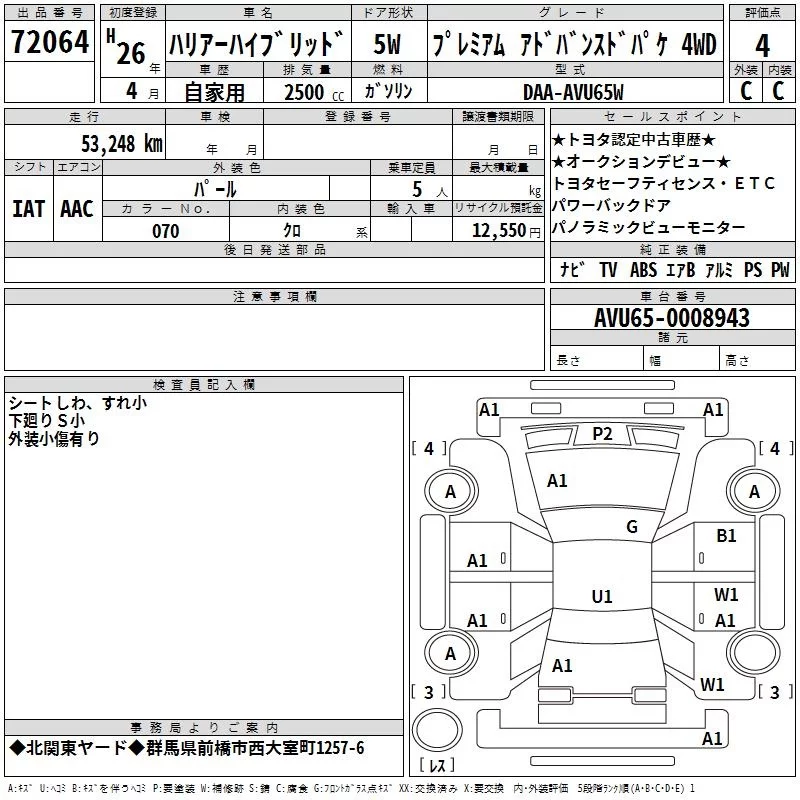Click the U1 mark on the roof
The height and width of the screenshot is (800, 800).
(602, 596)
